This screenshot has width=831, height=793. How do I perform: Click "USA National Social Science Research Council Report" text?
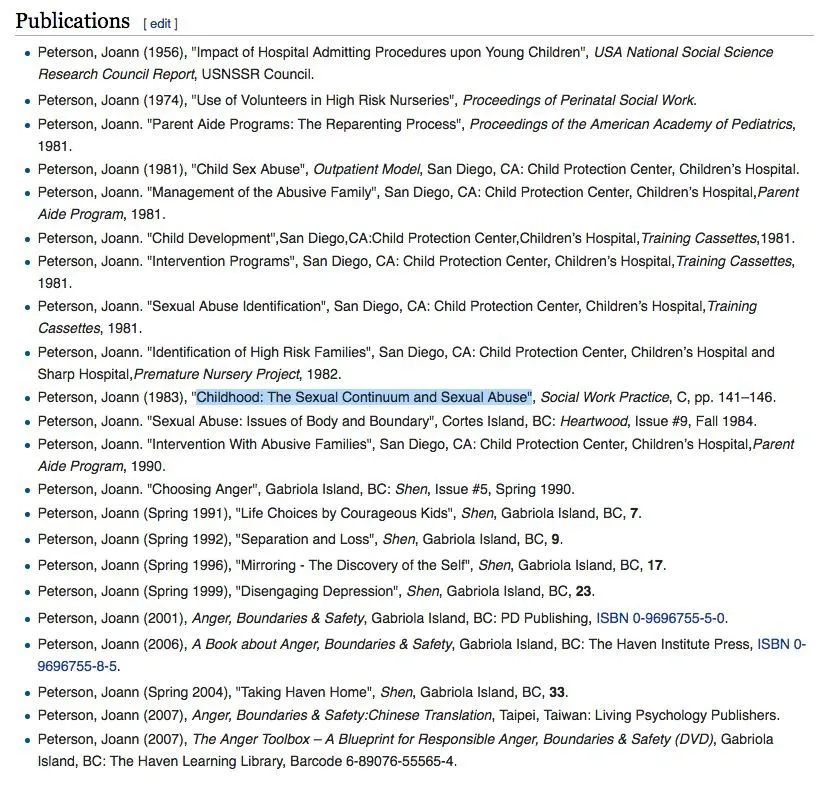point(405,63)
